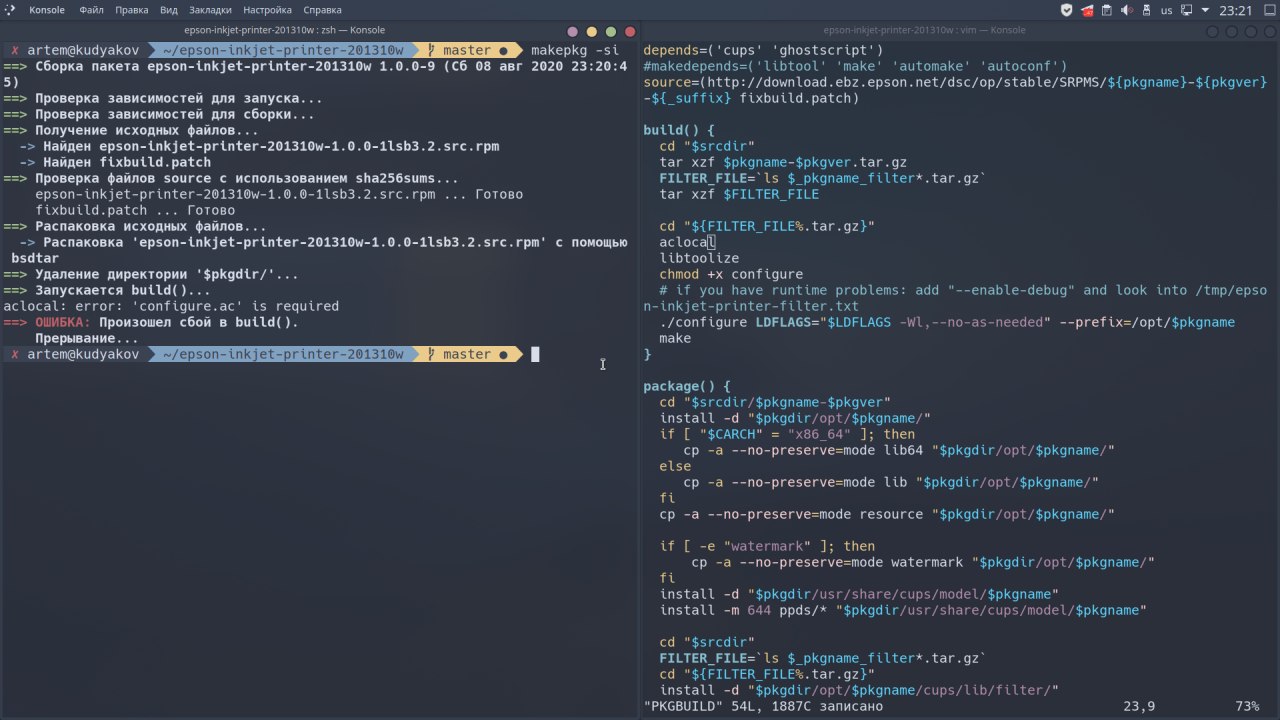1280x720 pixels.
Task: Click 'artem@kudyakov' in the top prompt line
Action: [x=83, y=50]
